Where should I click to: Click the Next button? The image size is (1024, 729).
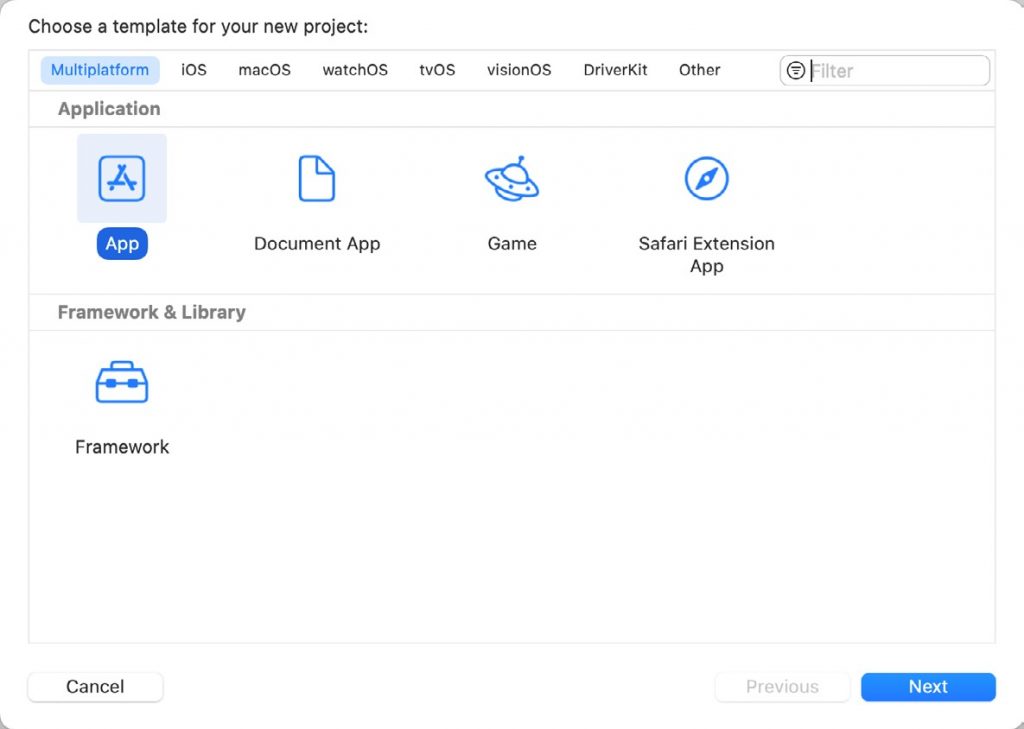tap(927, 687)
